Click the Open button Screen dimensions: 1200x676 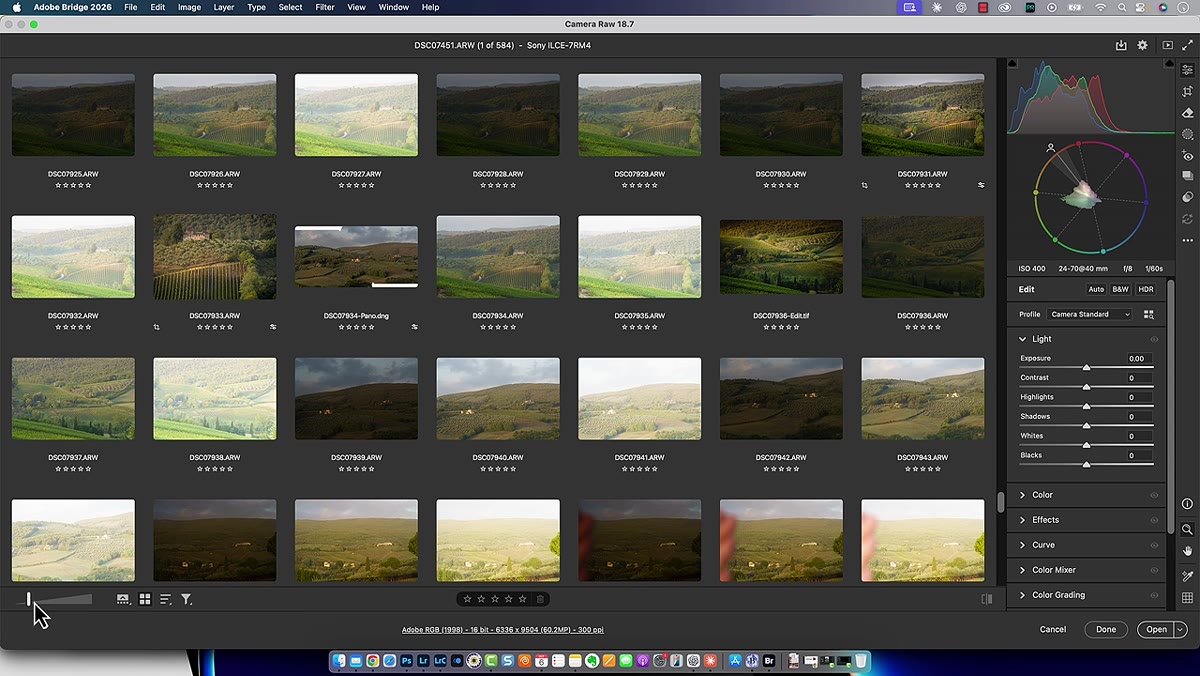click(x=1156, y=630)
